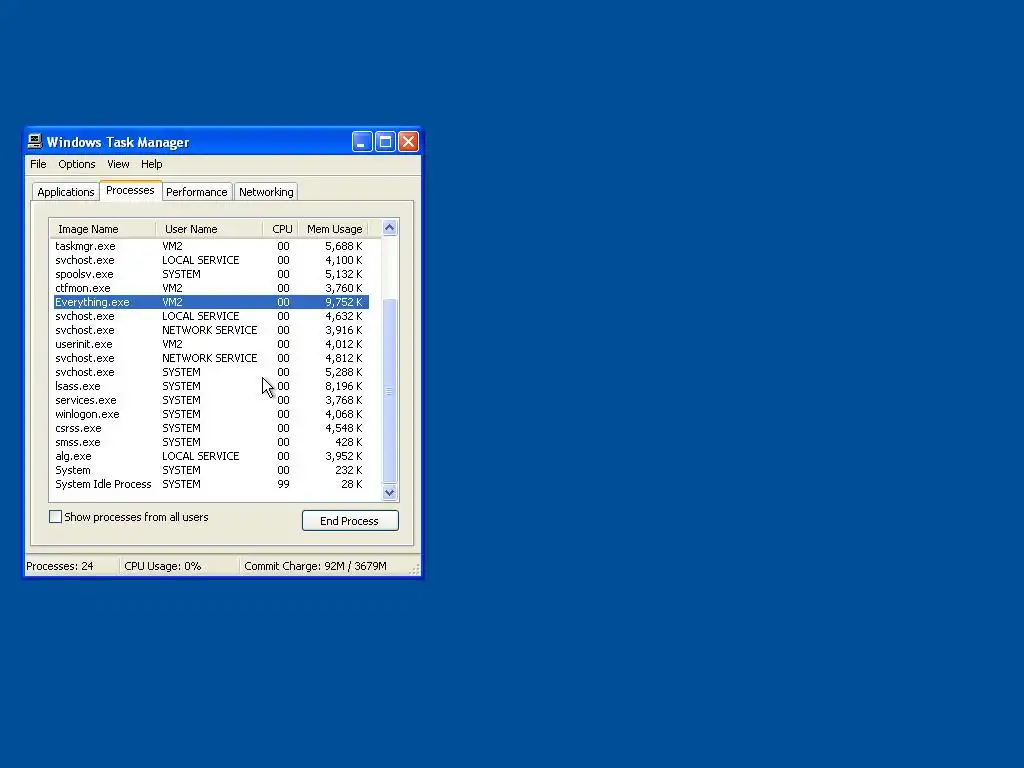Sort processes by User Name column
1024x768 pixels.
pos(210,229)
